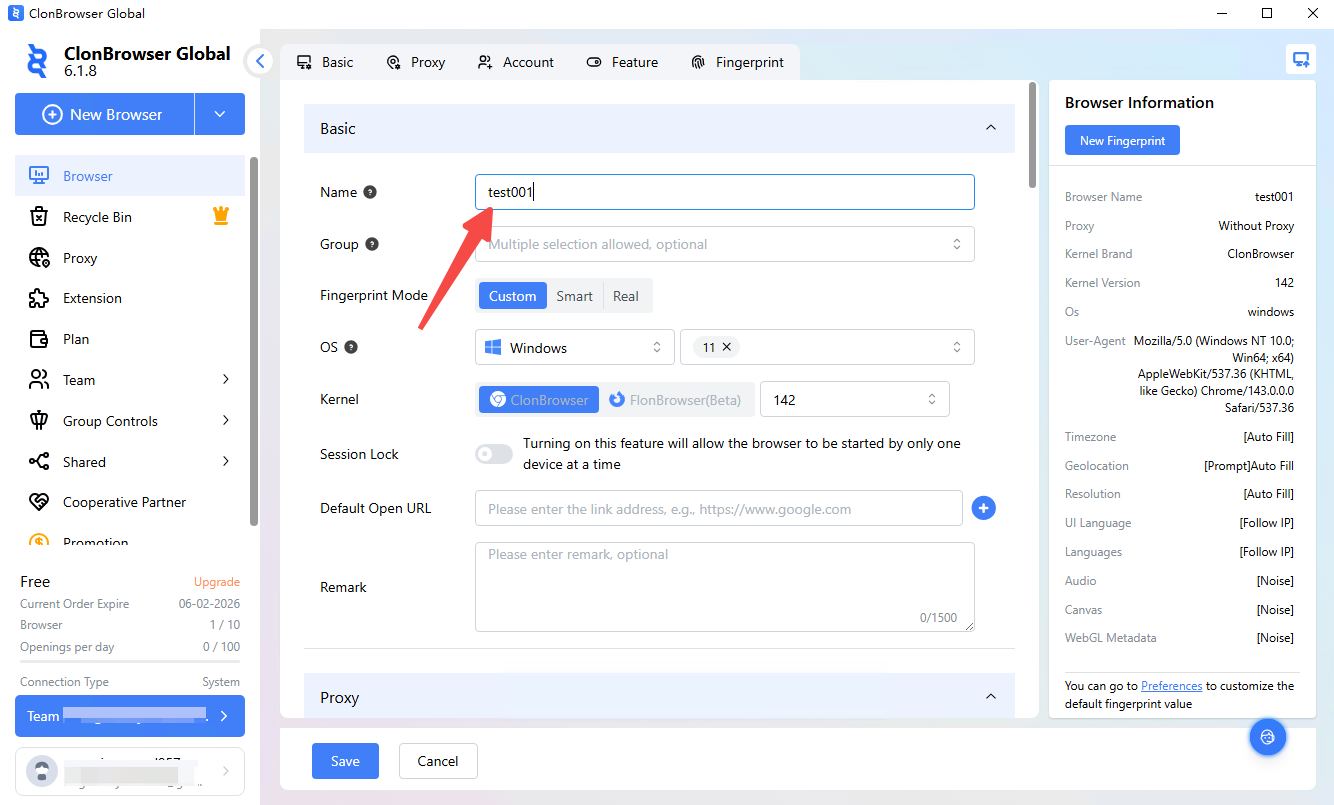Click the top-right screen share icon
This screenshot has height=805, width=1334.
pos(1300,60)
